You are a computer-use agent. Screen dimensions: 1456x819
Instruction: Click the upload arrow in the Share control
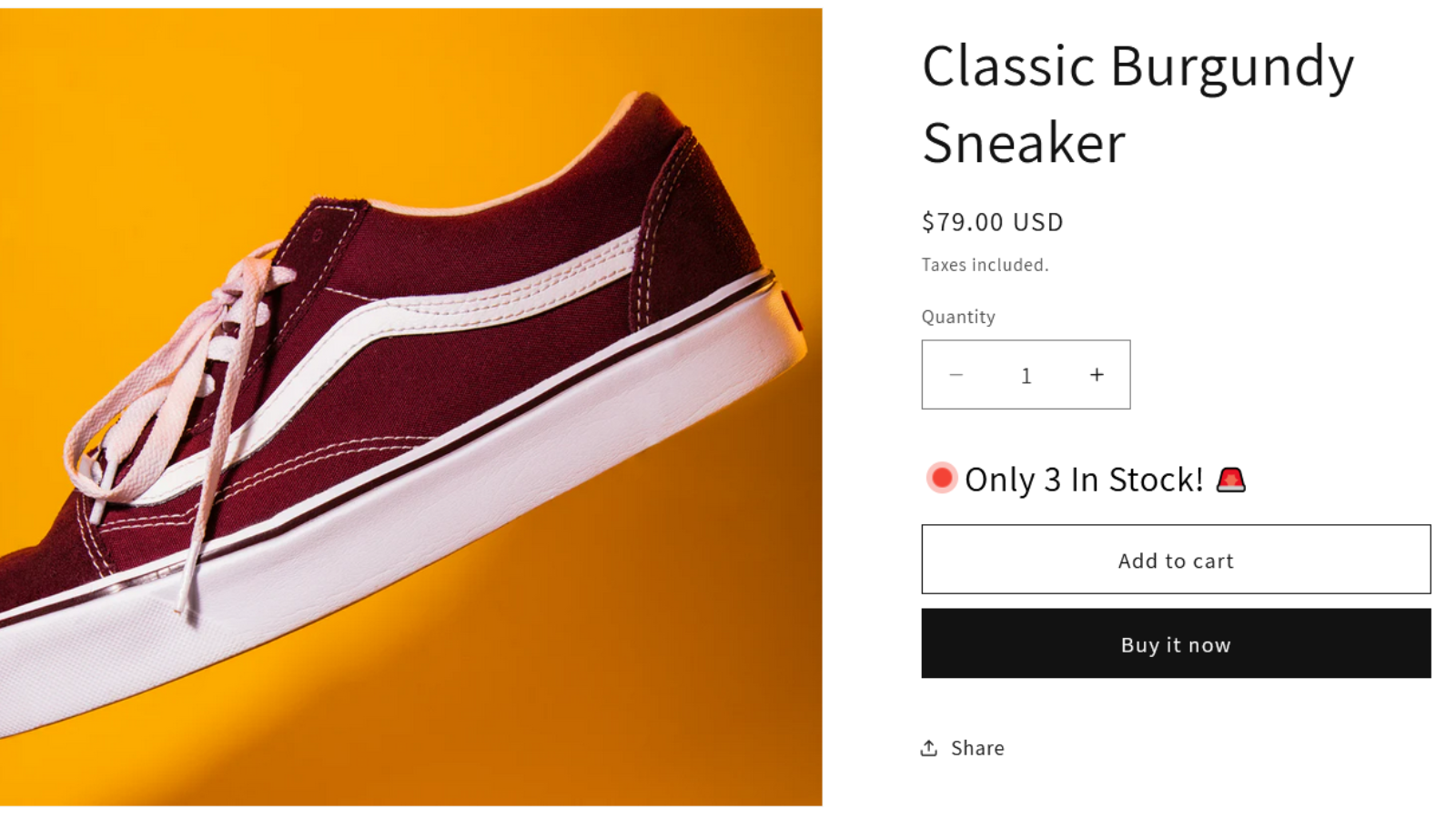click(928, 747)
